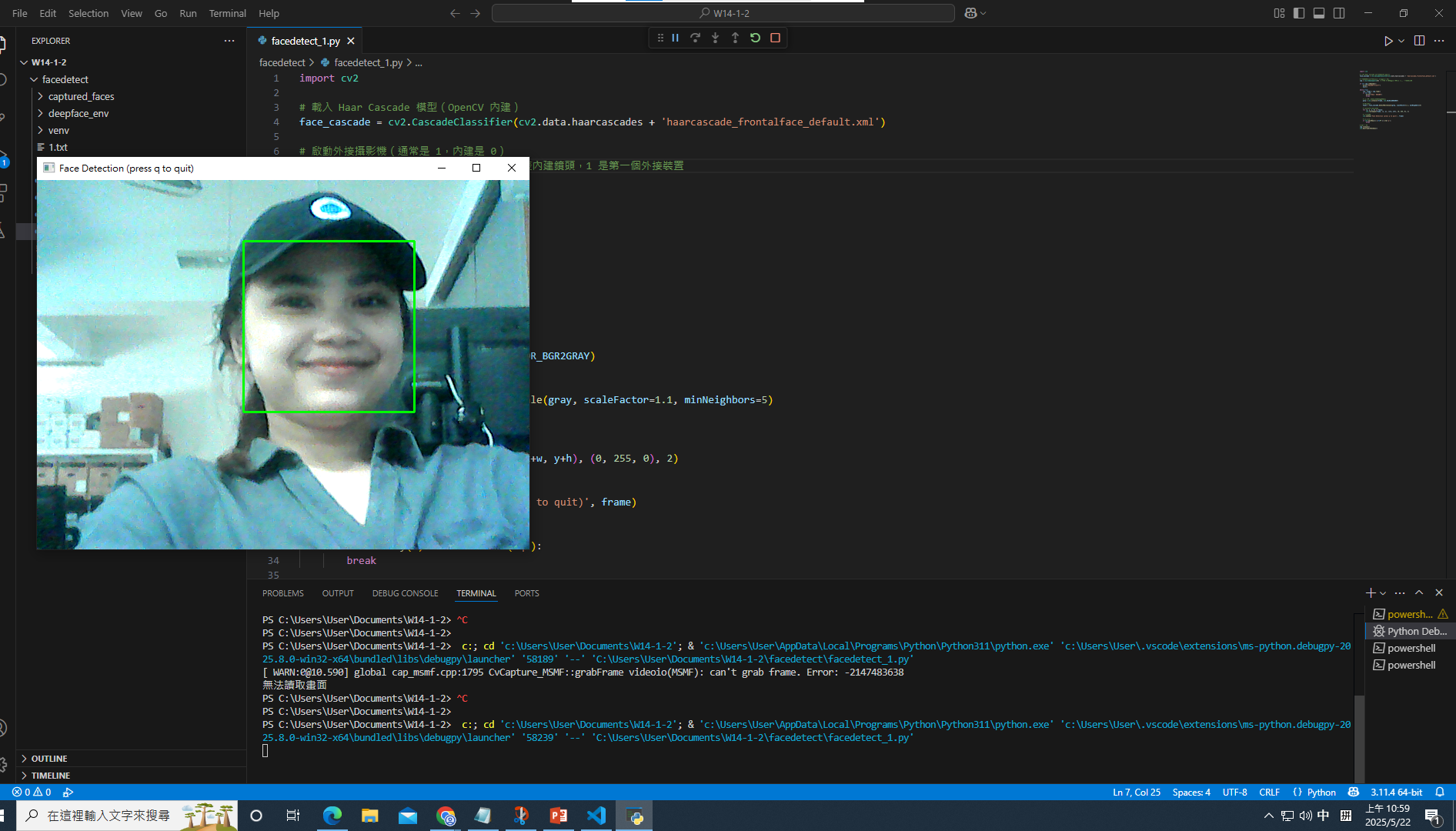The width and height of the screenshot is (1456, 831).
Task: Click the W14-1-2 search command box
Action: (x=723, y=13)
